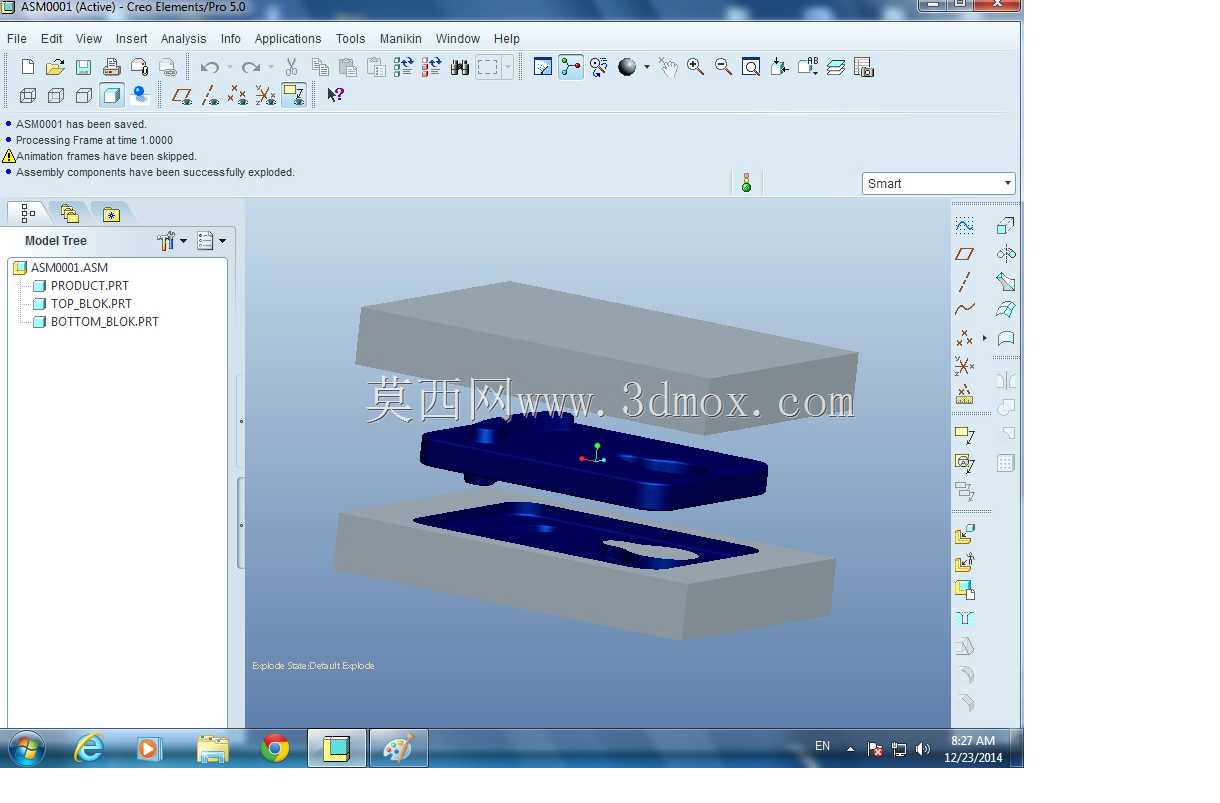
Task: Insert a datum axis from right toolbar
Action: click(x=964, y=282)
